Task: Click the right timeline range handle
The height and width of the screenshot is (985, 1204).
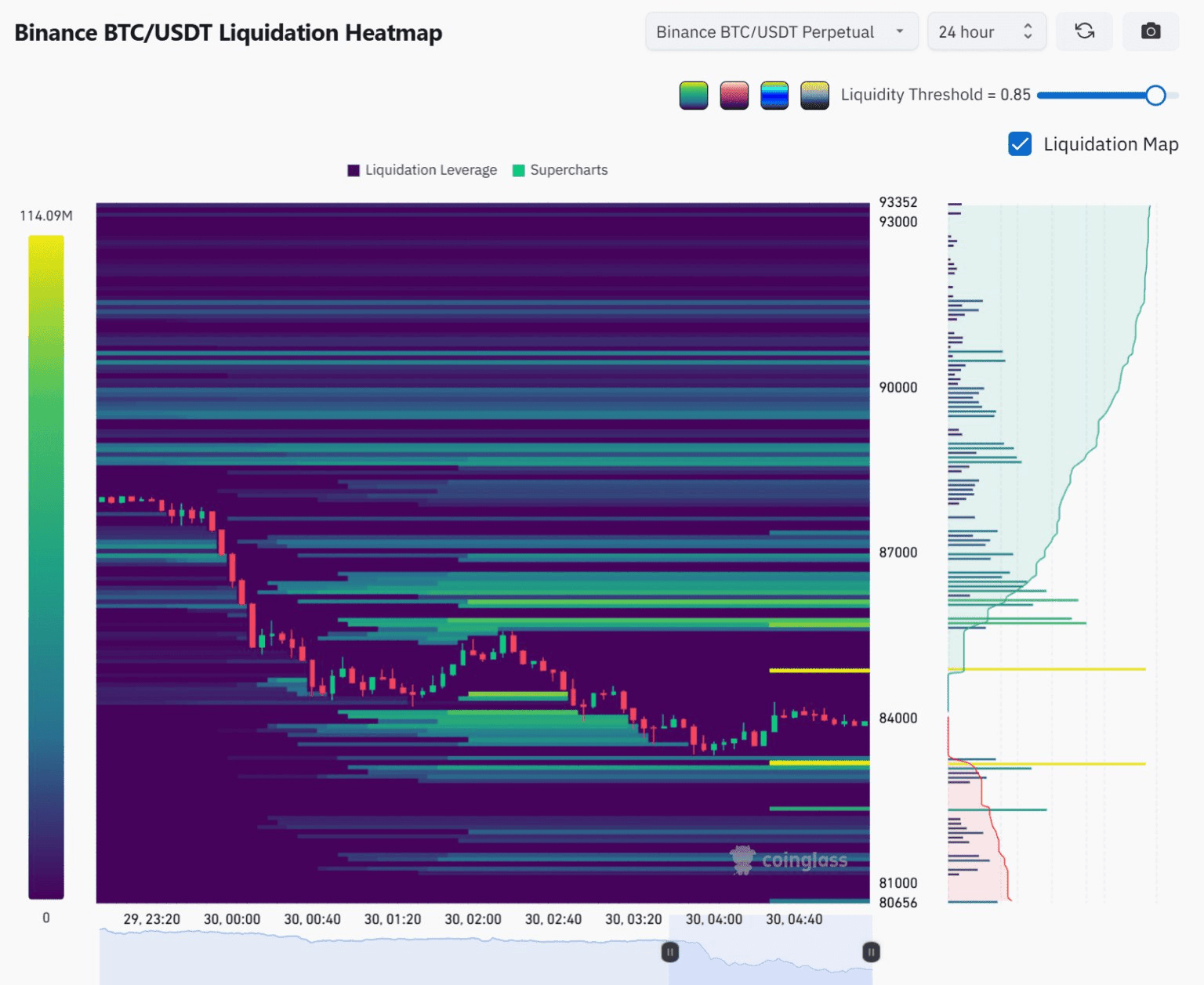Action: (x=871, y=952)
